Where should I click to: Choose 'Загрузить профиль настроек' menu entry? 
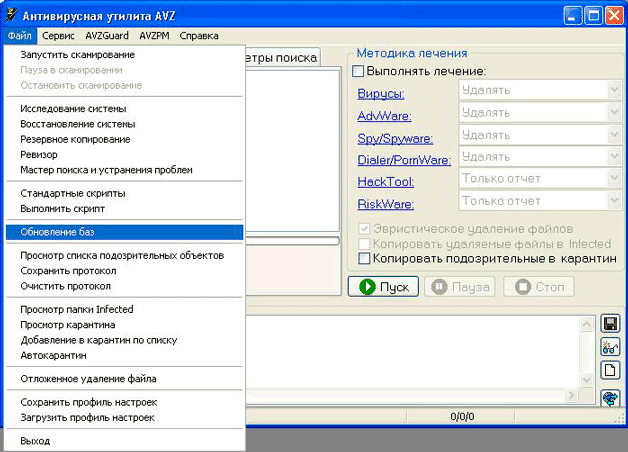125,418
